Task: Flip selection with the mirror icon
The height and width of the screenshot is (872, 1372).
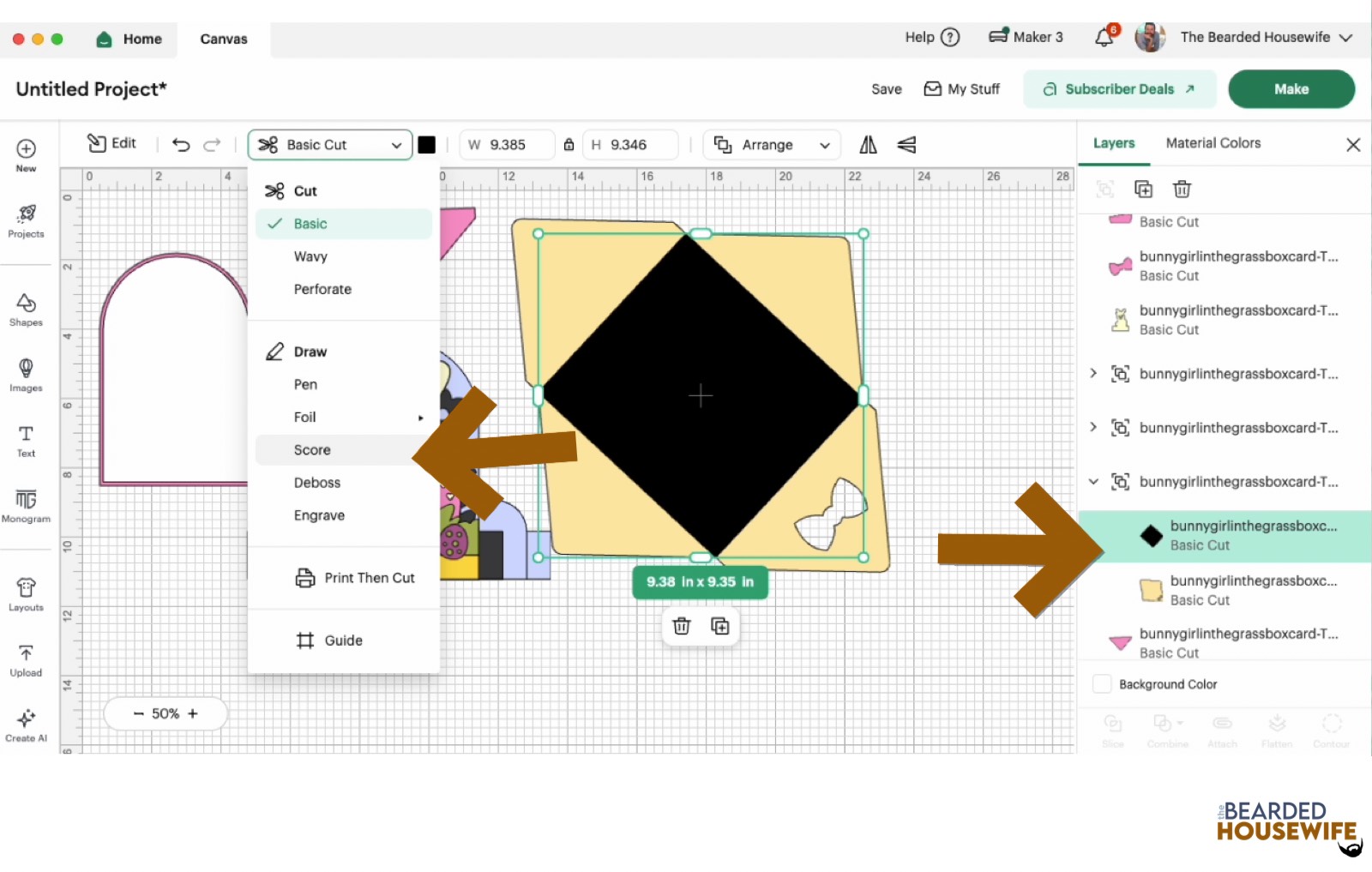Action: tap(868, 145)
